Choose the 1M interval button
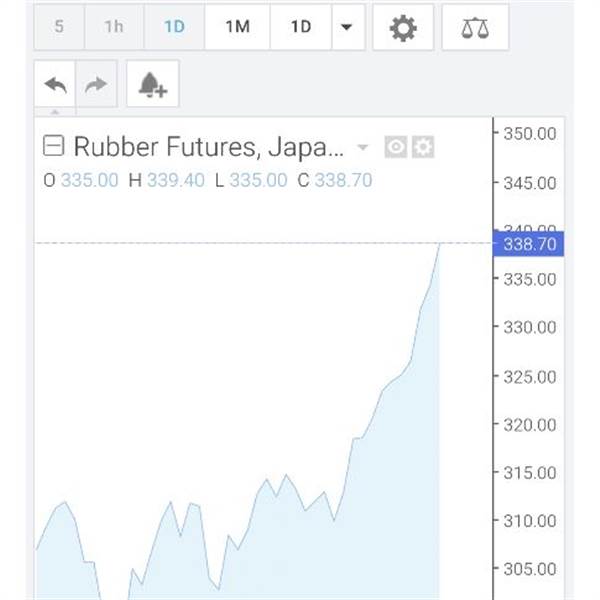600x600 pixels. pos(237,27)
